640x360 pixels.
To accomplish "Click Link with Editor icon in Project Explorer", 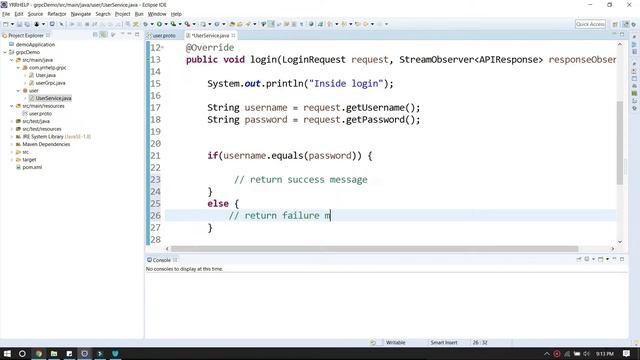I will tap(104, 35).
